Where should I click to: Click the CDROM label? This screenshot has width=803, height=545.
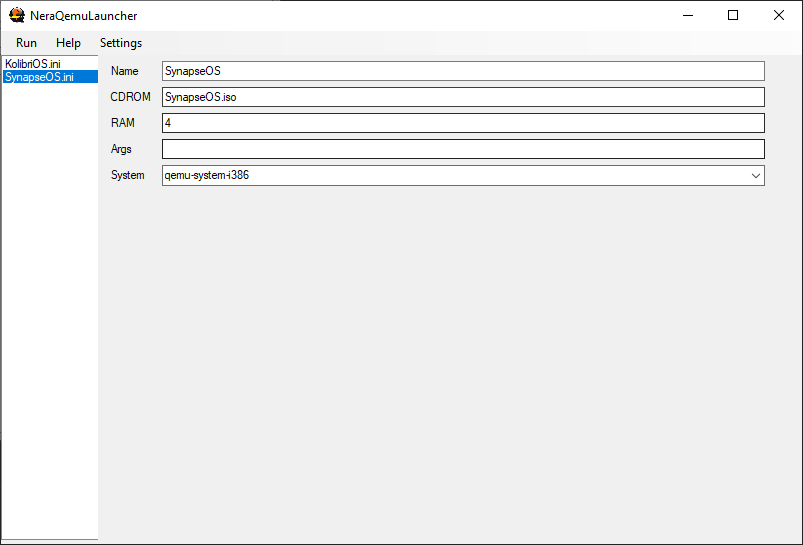(130, 97)
